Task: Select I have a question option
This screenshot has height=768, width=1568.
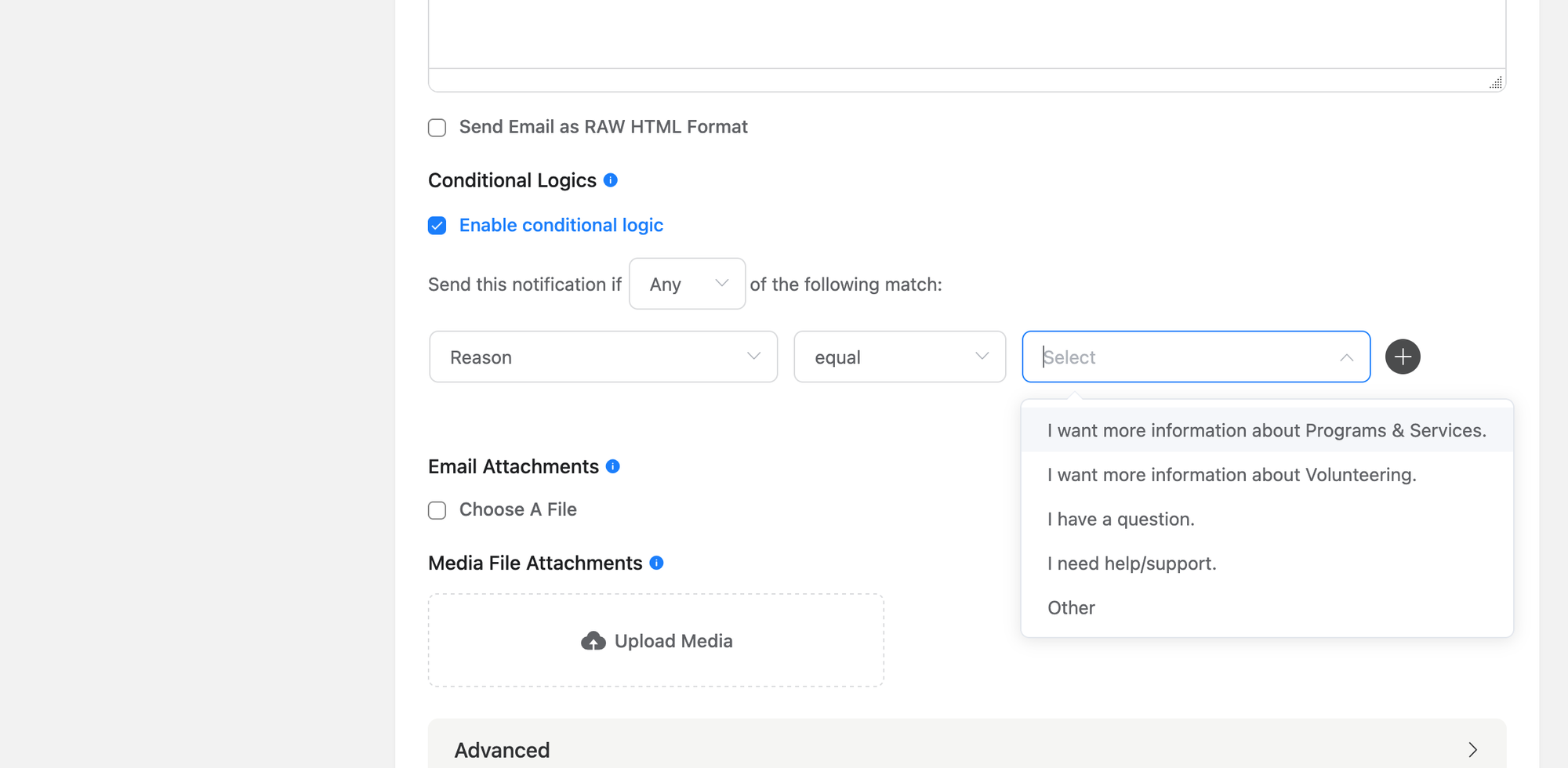Action: click(1120, 518)
